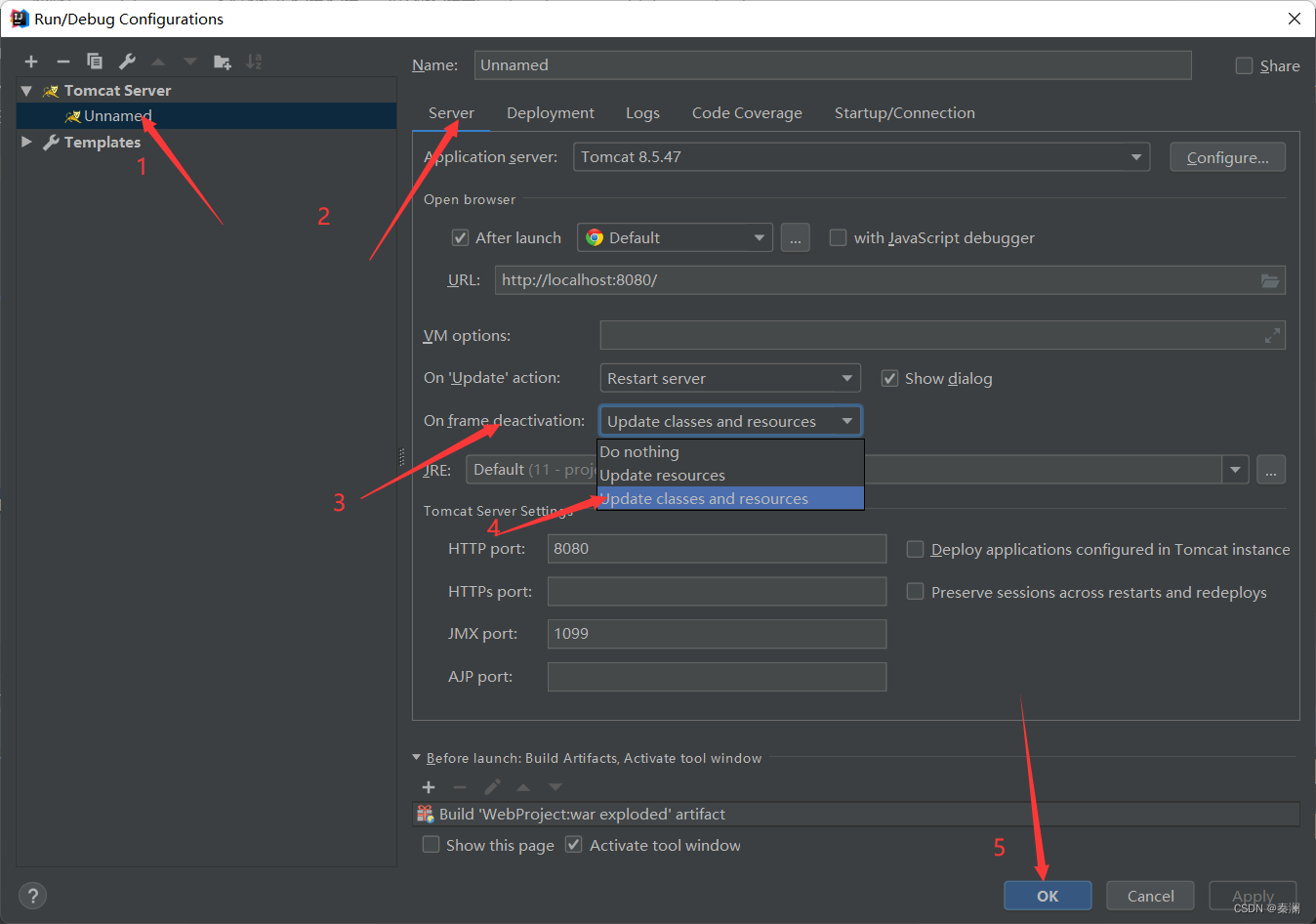Select the Unnamed configuration in the tree
The width and height of the screenshot is (1316, 924).
206,116
